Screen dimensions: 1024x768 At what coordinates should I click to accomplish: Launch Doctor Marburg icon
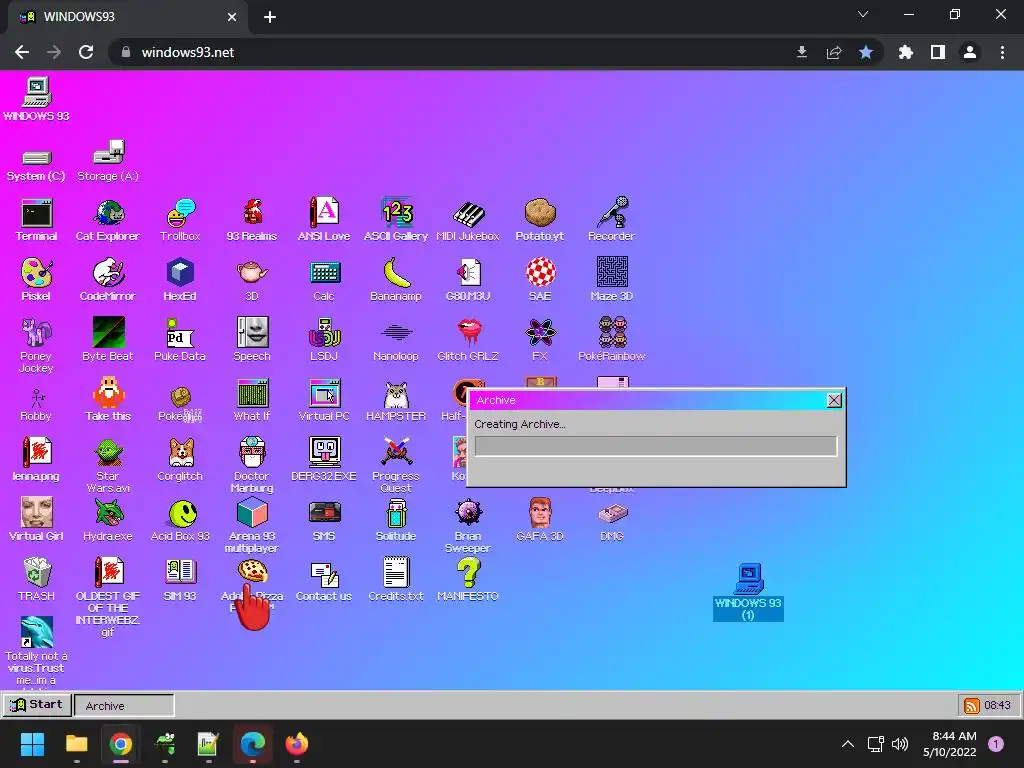click(252, 465)
